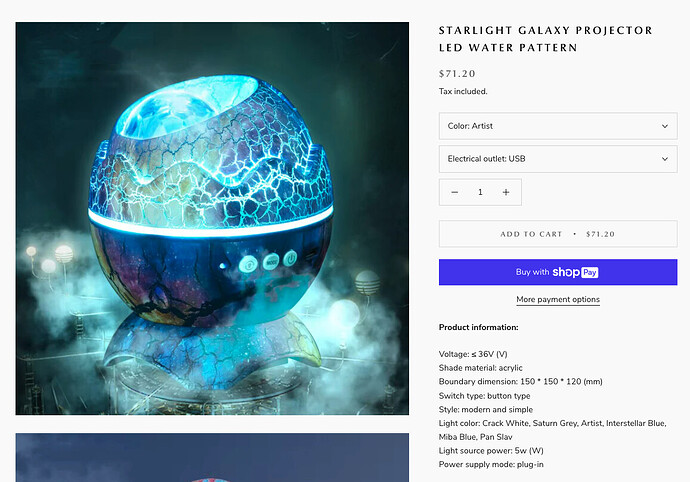Increase quantity with the plus icon
This screenshot has height=482, width=690.
tap(506, 192)
